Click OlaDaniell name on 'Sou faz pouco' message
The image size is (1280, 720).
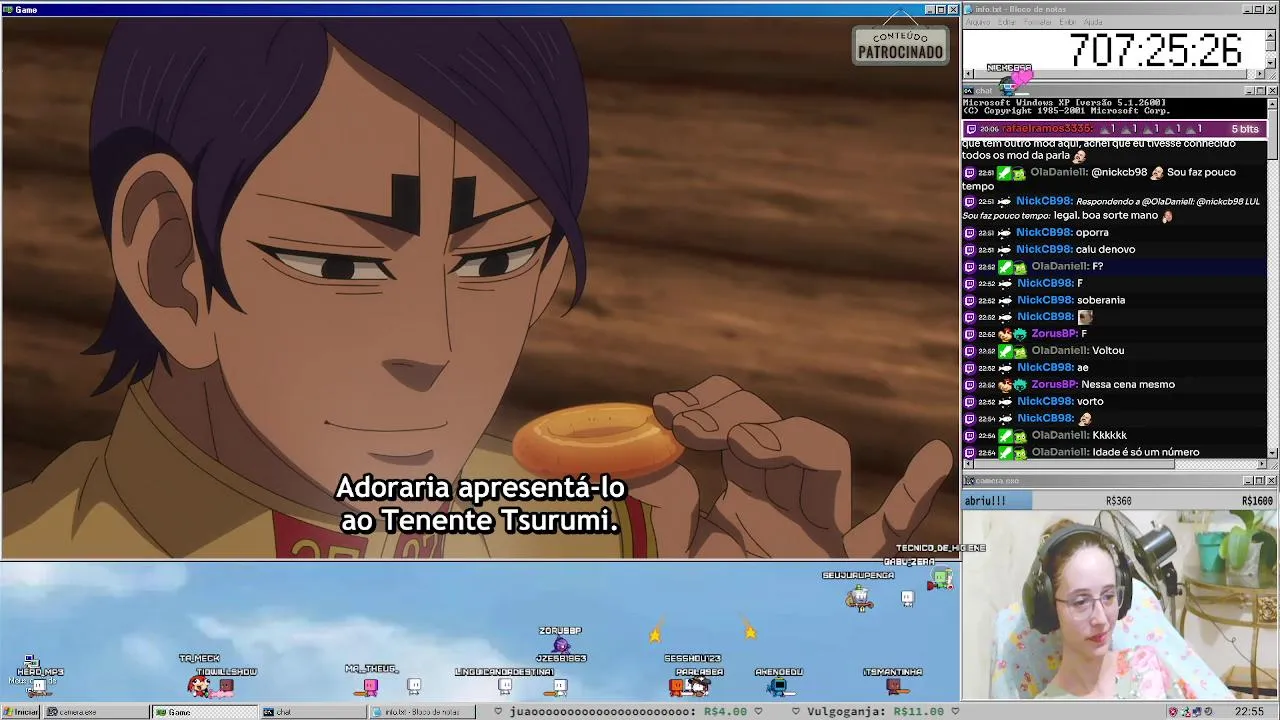coord(1059,172)
